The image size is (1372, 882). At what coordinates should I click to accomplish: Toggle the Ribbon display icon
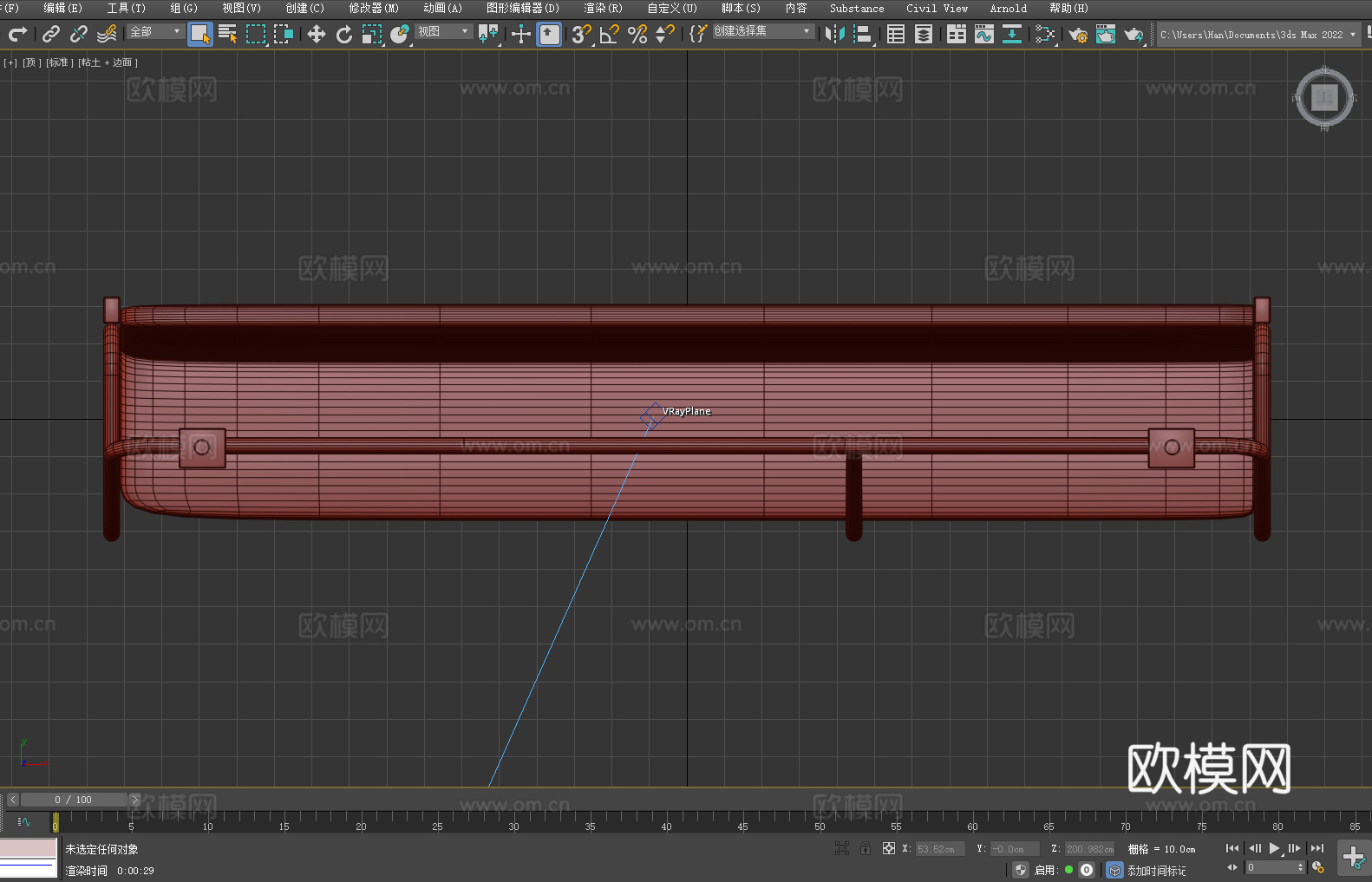pos(957,34)
